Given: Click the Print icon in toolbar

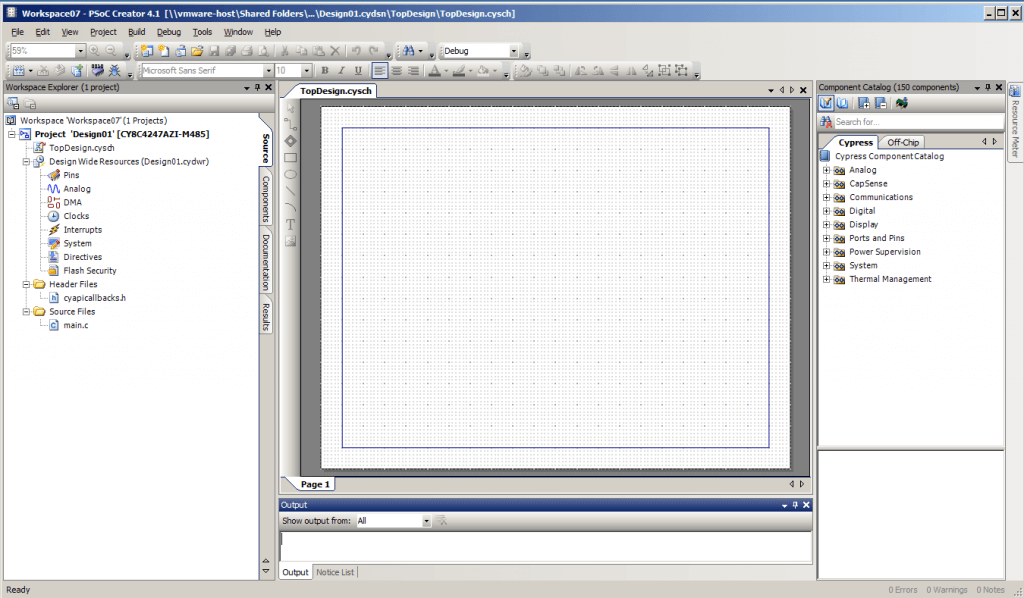Looking at the screenshot, I should (x=247, y=51).
